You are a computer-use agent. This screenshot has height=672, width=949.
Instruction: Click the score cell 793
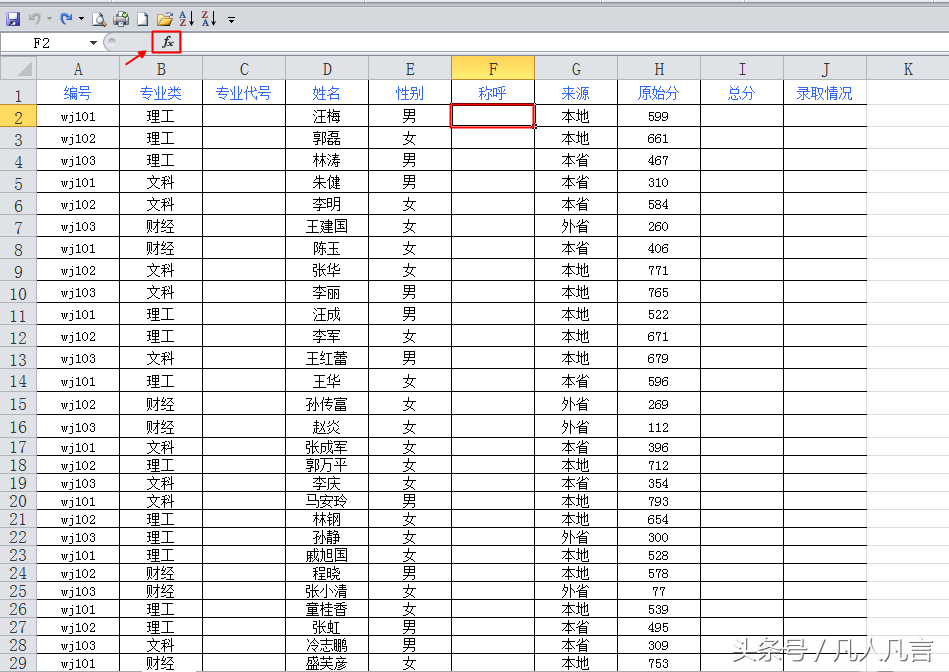click(x=659, y=501)
